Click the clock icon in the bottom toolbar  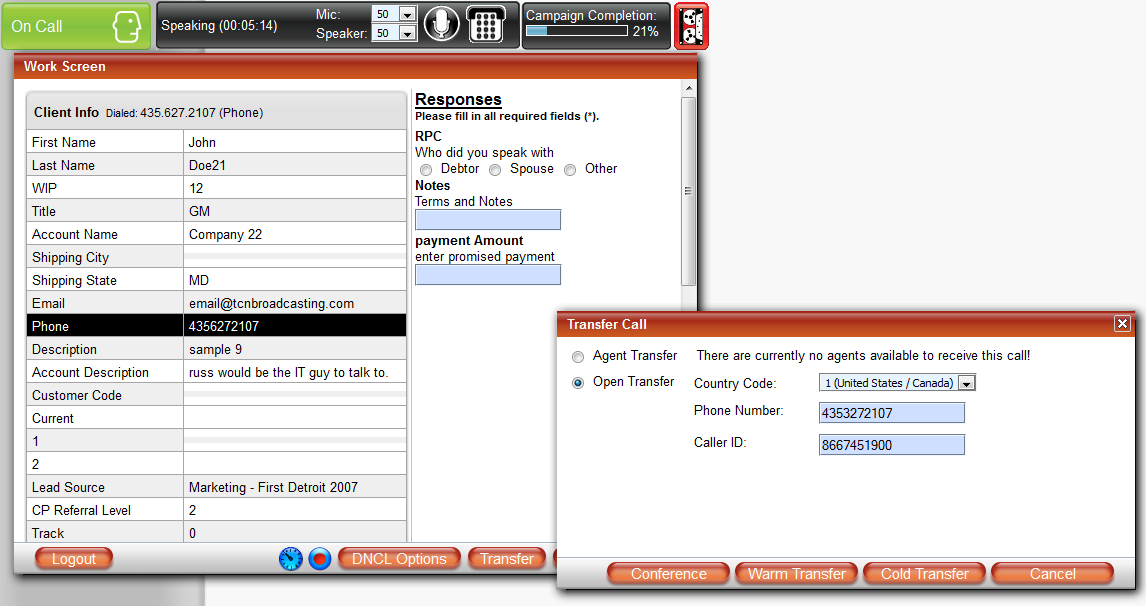(x=290, y=559)
